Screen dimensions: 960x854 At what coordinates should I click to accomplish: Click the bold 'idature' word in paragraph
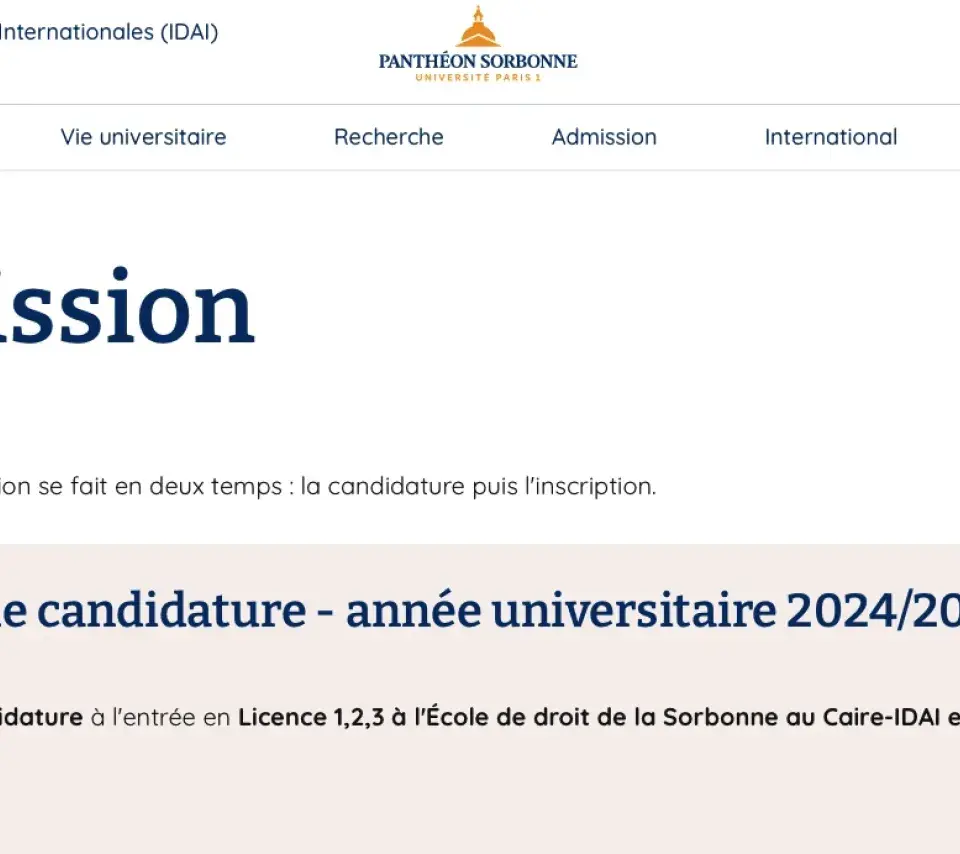pos(42,717)
